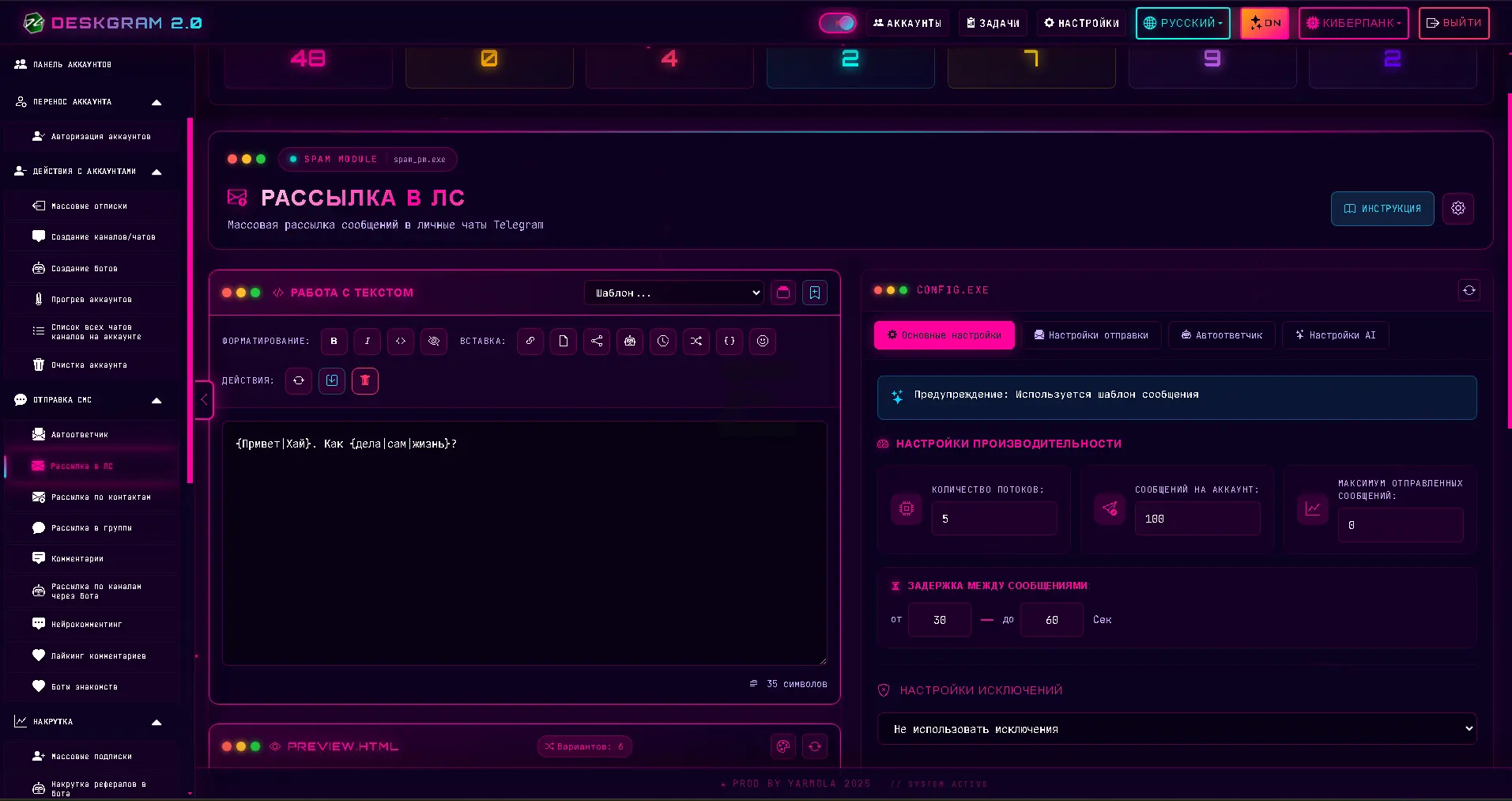Apply italic formatting in the text editor
The height and width of the screenshot is (801, 1512).
[x=368, y=341]
